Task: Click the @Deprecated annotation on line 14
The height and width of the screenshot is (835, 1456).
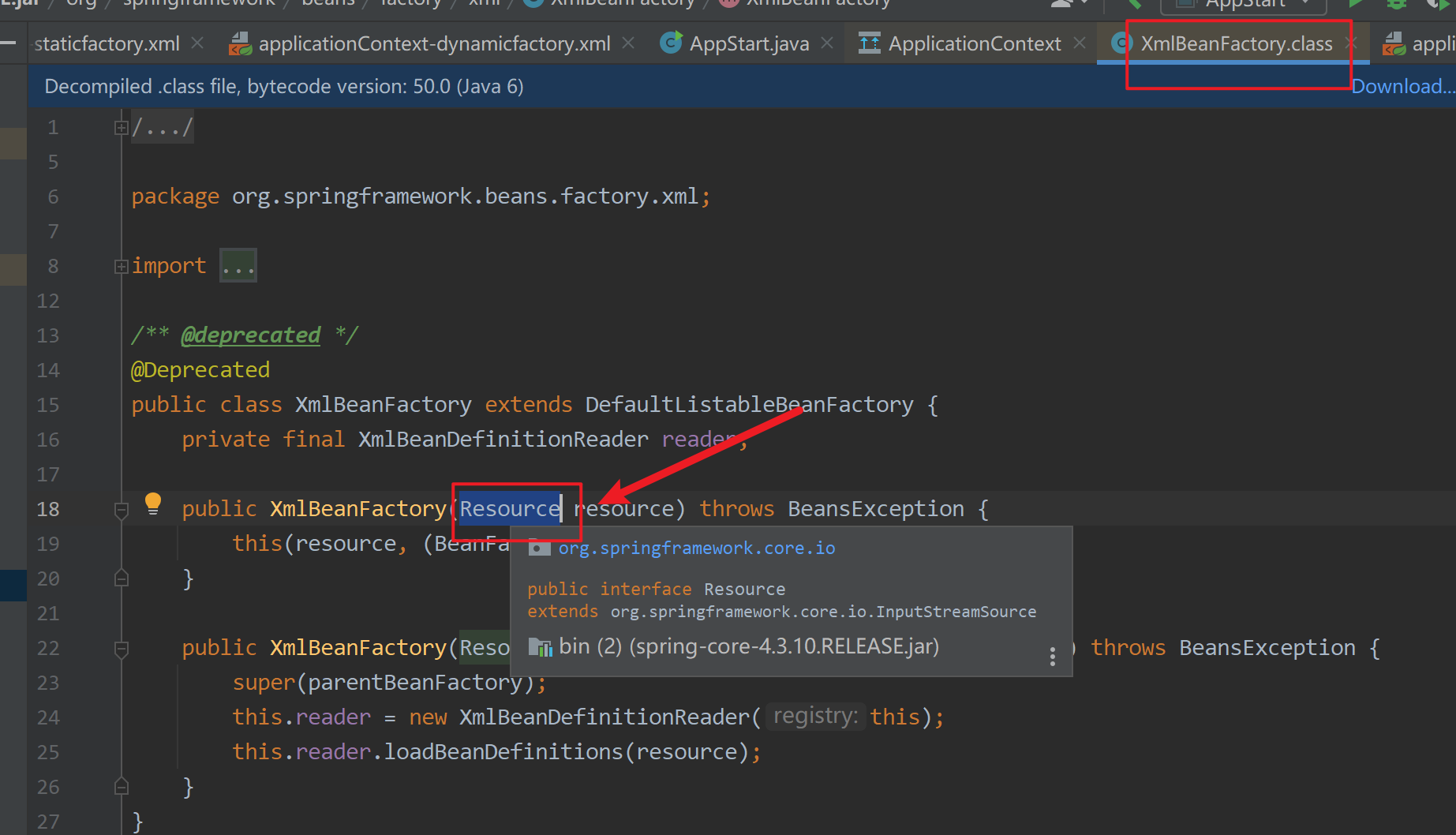Action: coord(200,370)
